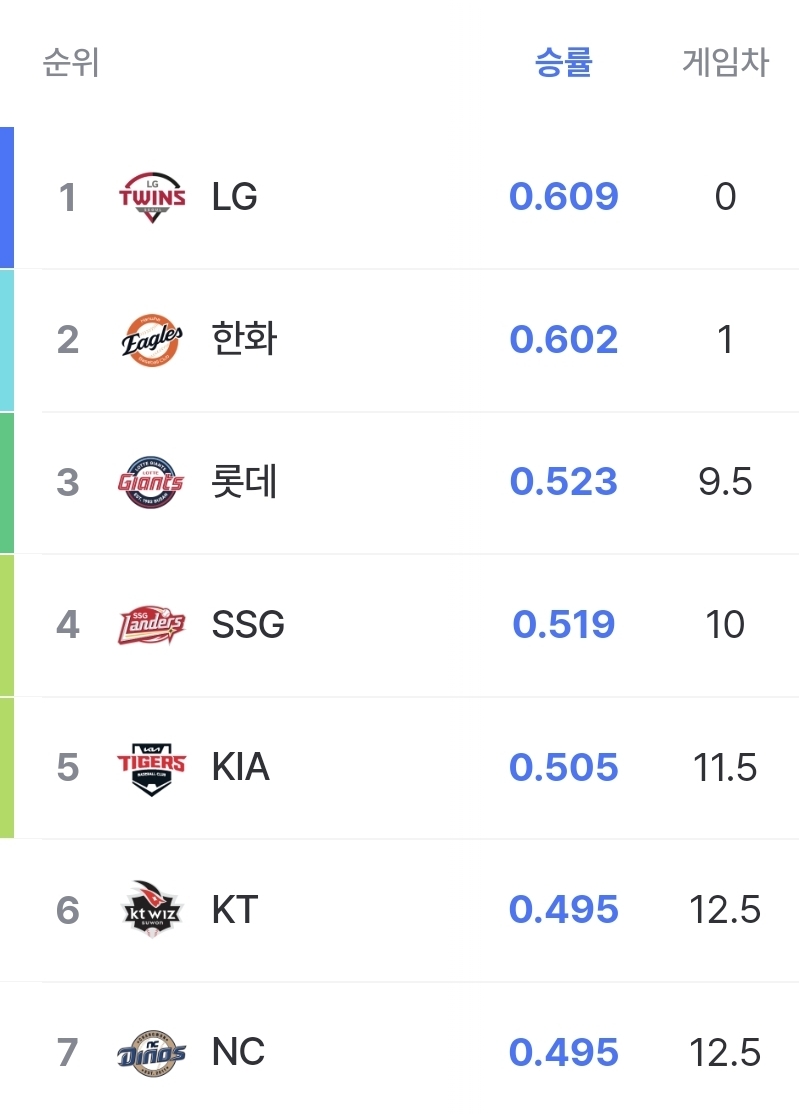Select the KT Wiz logo
The width and height of the screenshot is (799, 1114).
click(151, 909)
